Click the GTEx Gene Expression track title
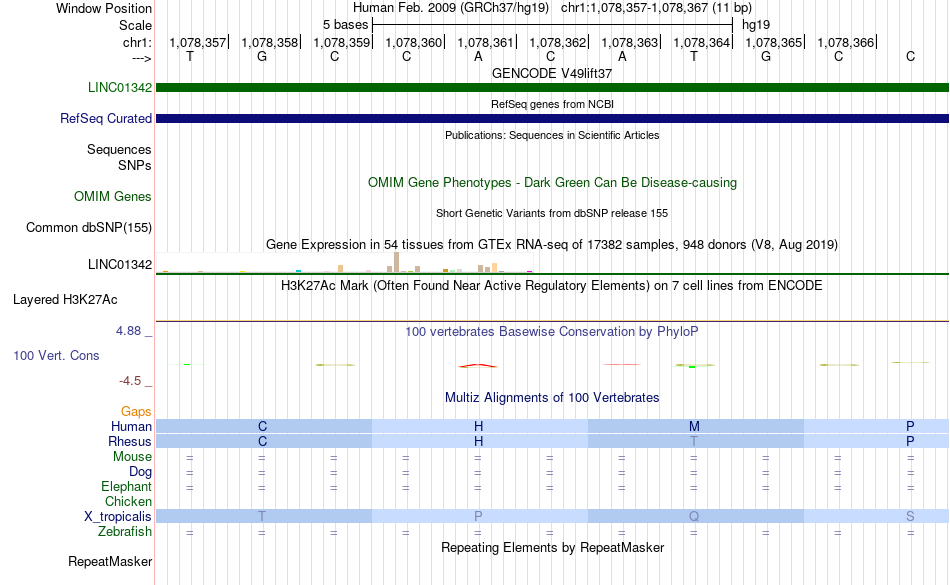 (552, 245)
